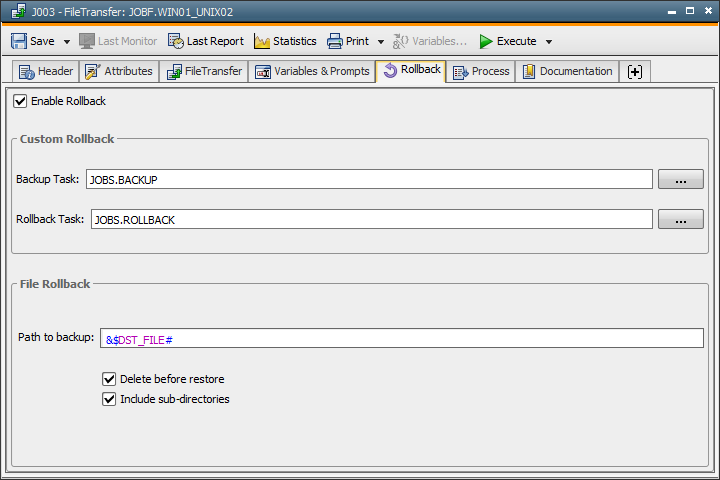Screen dimensions: 720x480
Task: Open the FileTransfer tab
Action: click(204, 72)
